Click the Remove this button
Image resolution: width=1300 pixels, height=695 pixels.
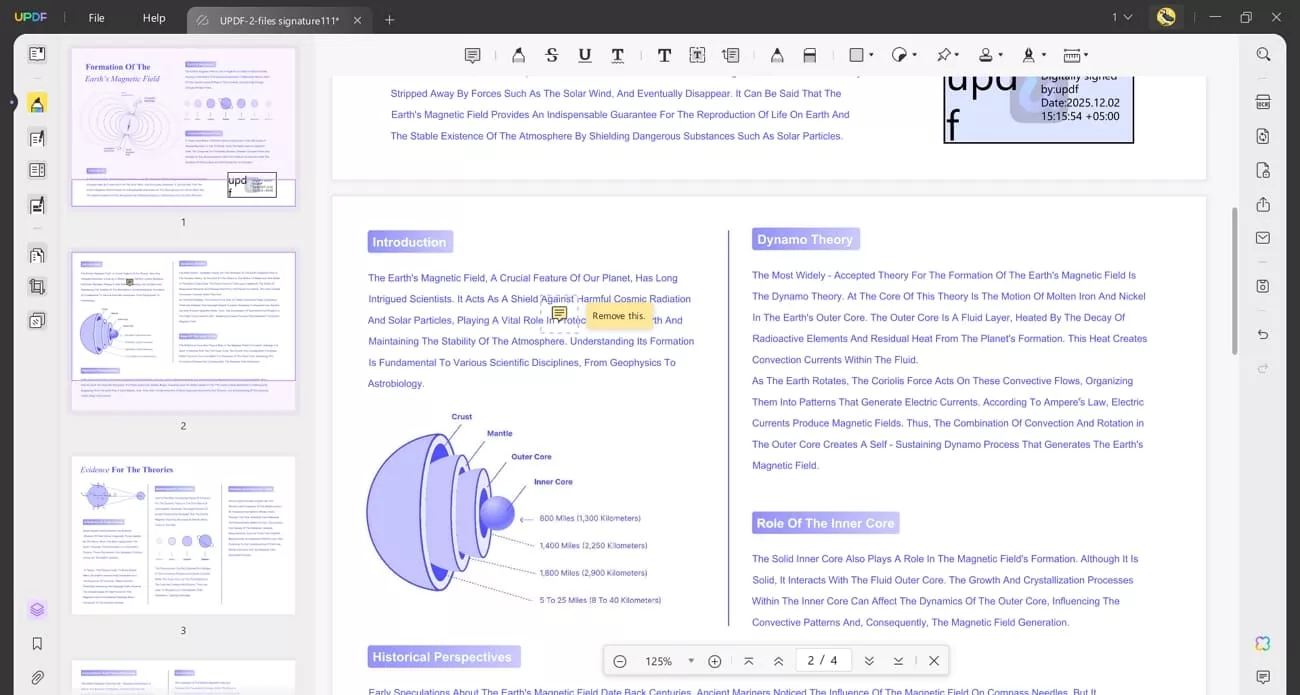point(617,315)
